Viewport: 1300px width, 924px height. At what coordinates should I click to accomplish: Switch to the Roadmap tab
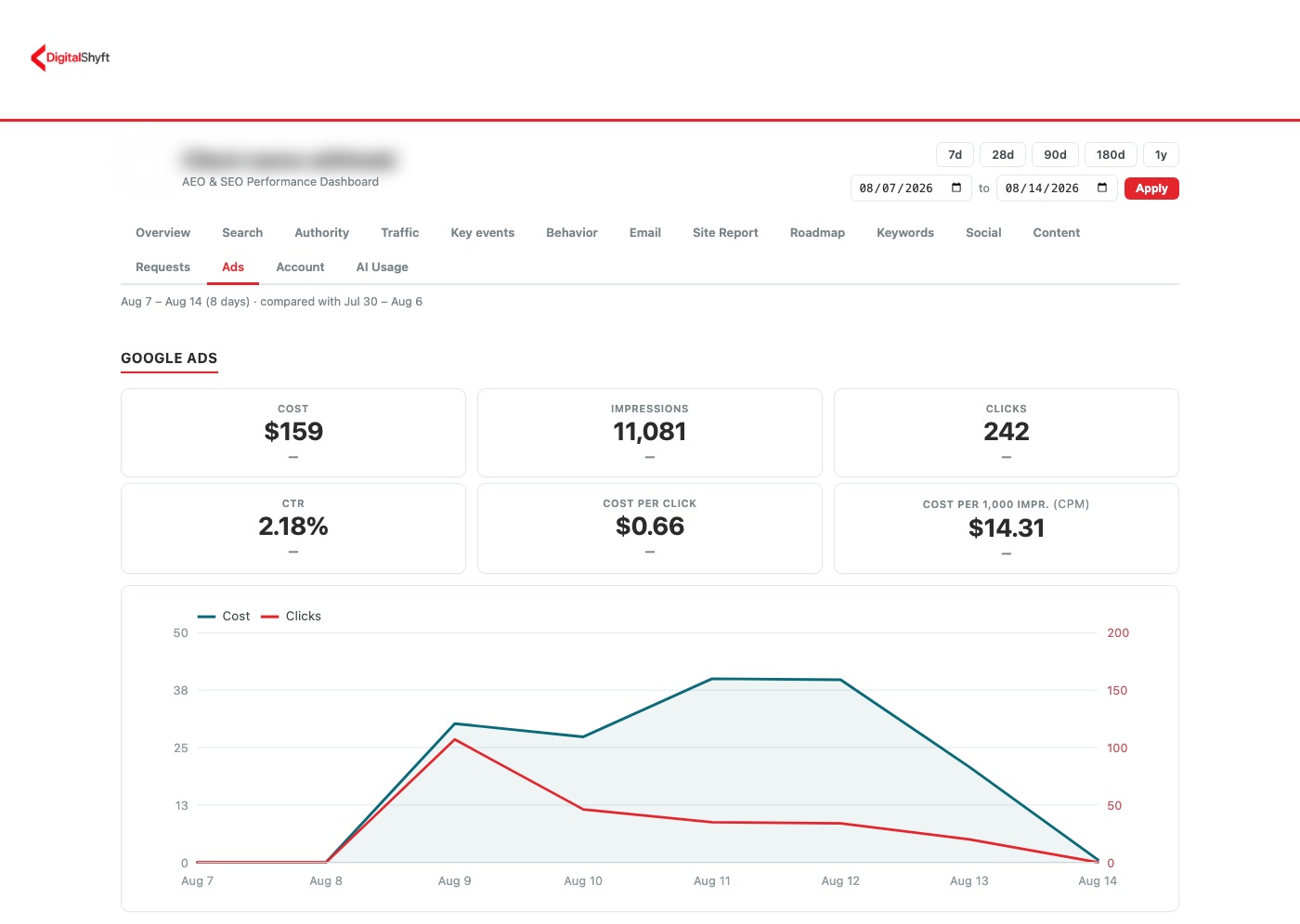(817, 233)
